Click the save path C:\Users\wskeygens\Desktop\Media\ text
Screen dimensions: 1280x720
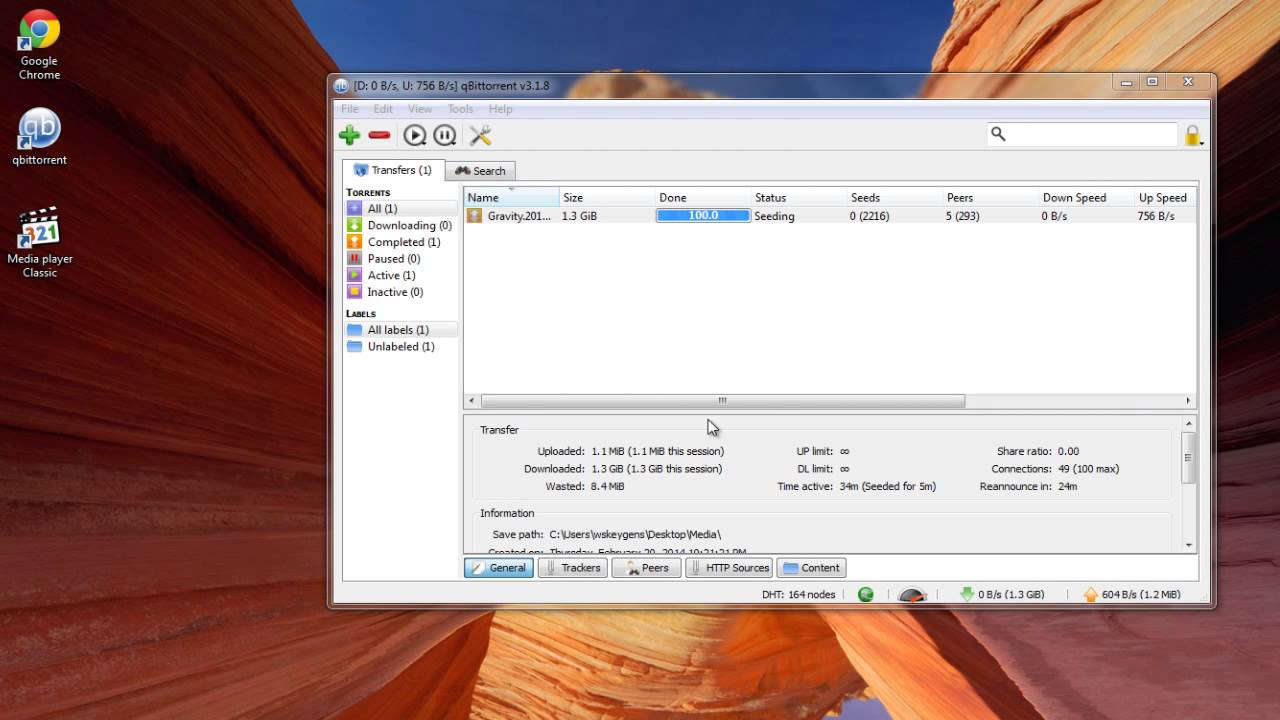coord(635,535)
